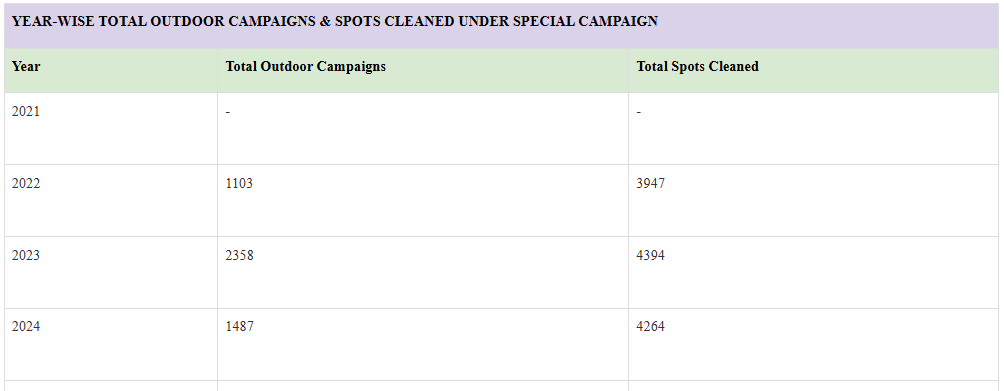Select the 1487 outdoor campaigns value
1004x391 pixels.
coord(239,326)
